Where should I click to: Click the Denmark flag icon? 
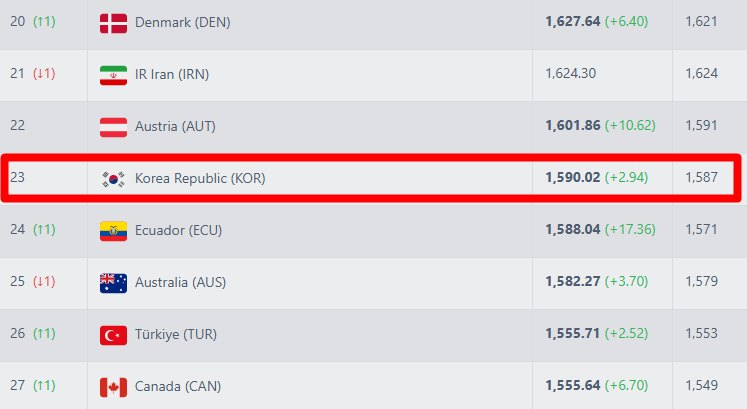tap(113, 22)
